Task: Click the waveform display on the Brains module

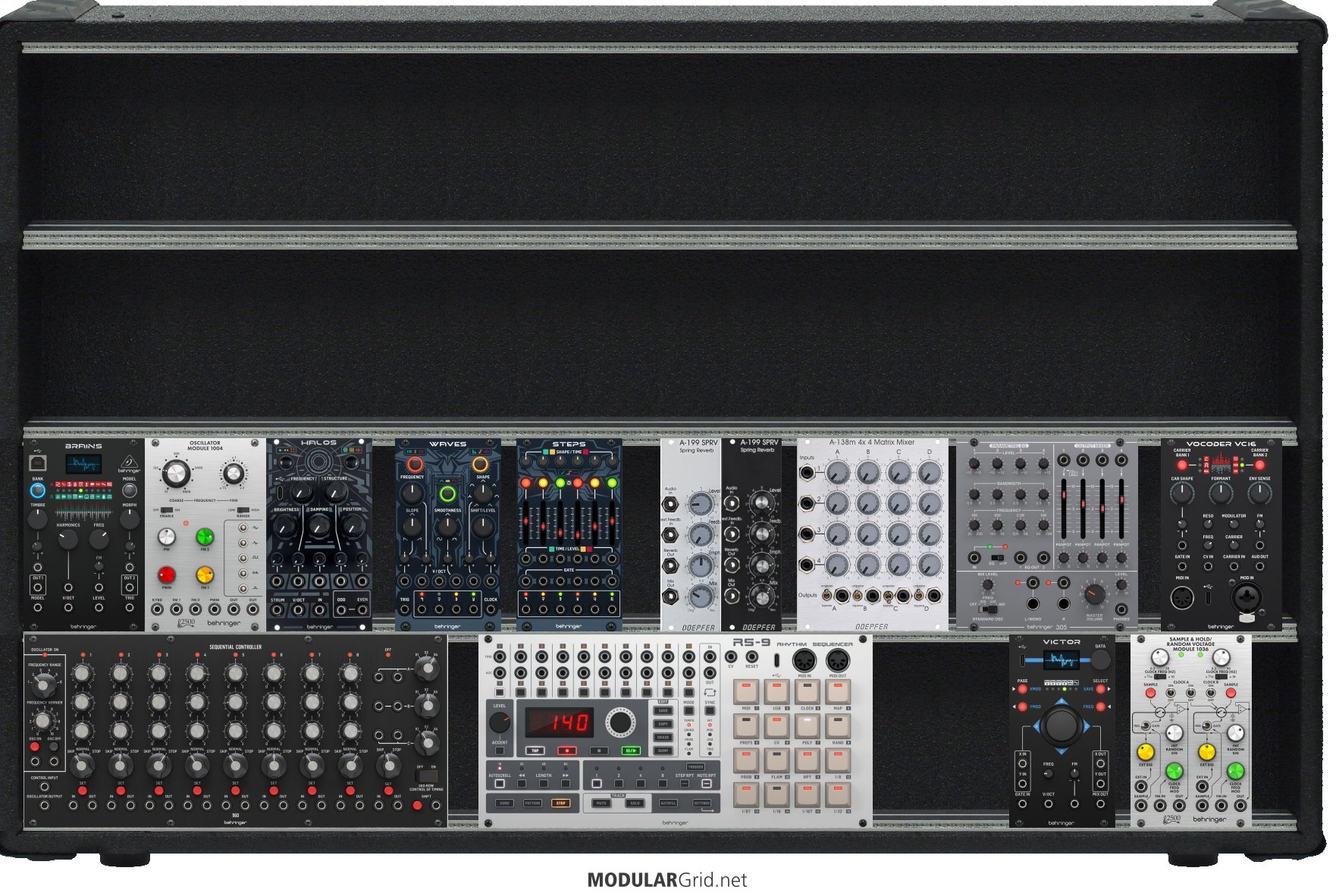Action: (x=83, y=463)
